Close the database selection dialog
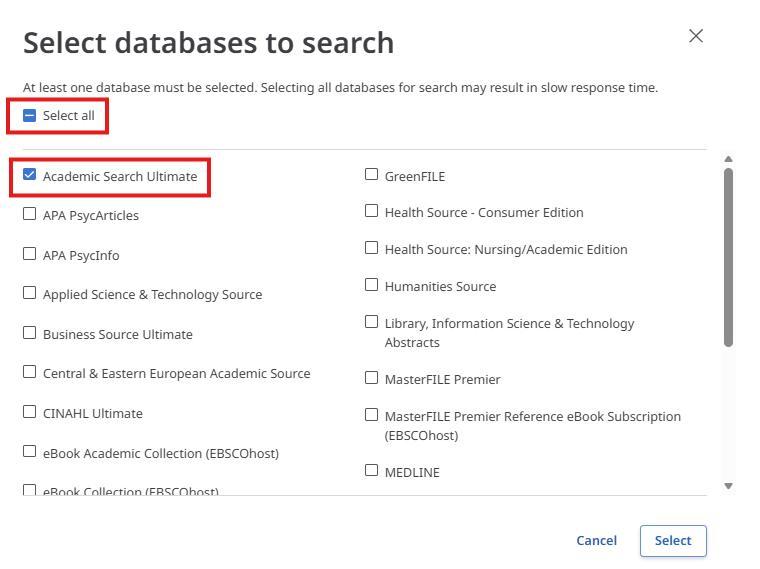The width and height of the screenshot is (760, 569). point(696,36)
